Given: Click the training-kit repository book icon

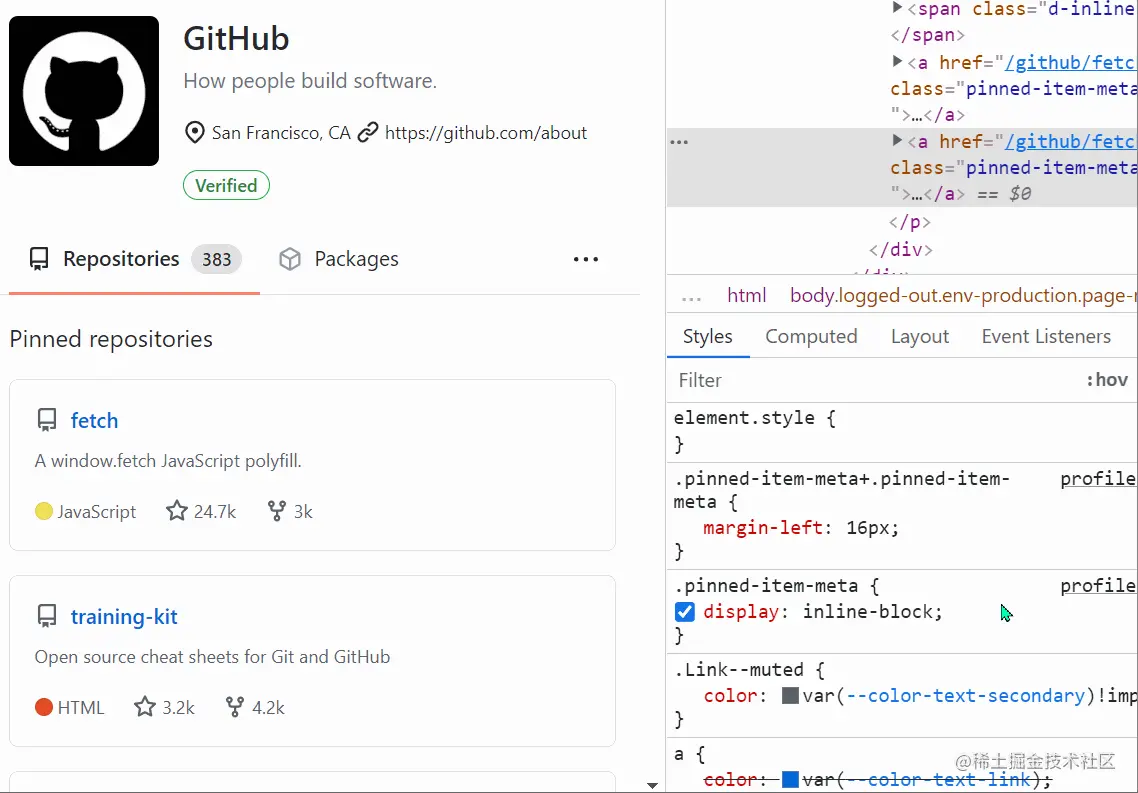Looking at the screenshot, I should (46, 616).
